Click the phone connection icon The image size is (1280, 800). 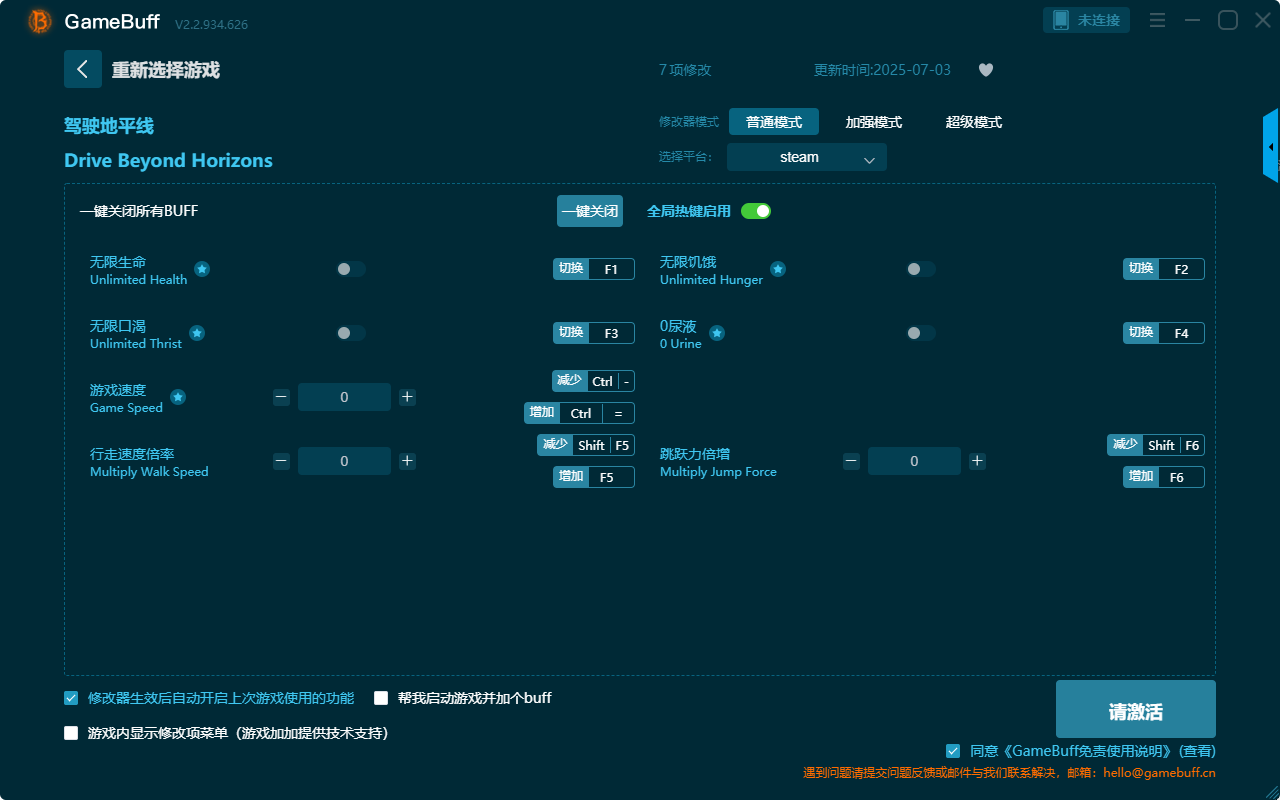1060,20
